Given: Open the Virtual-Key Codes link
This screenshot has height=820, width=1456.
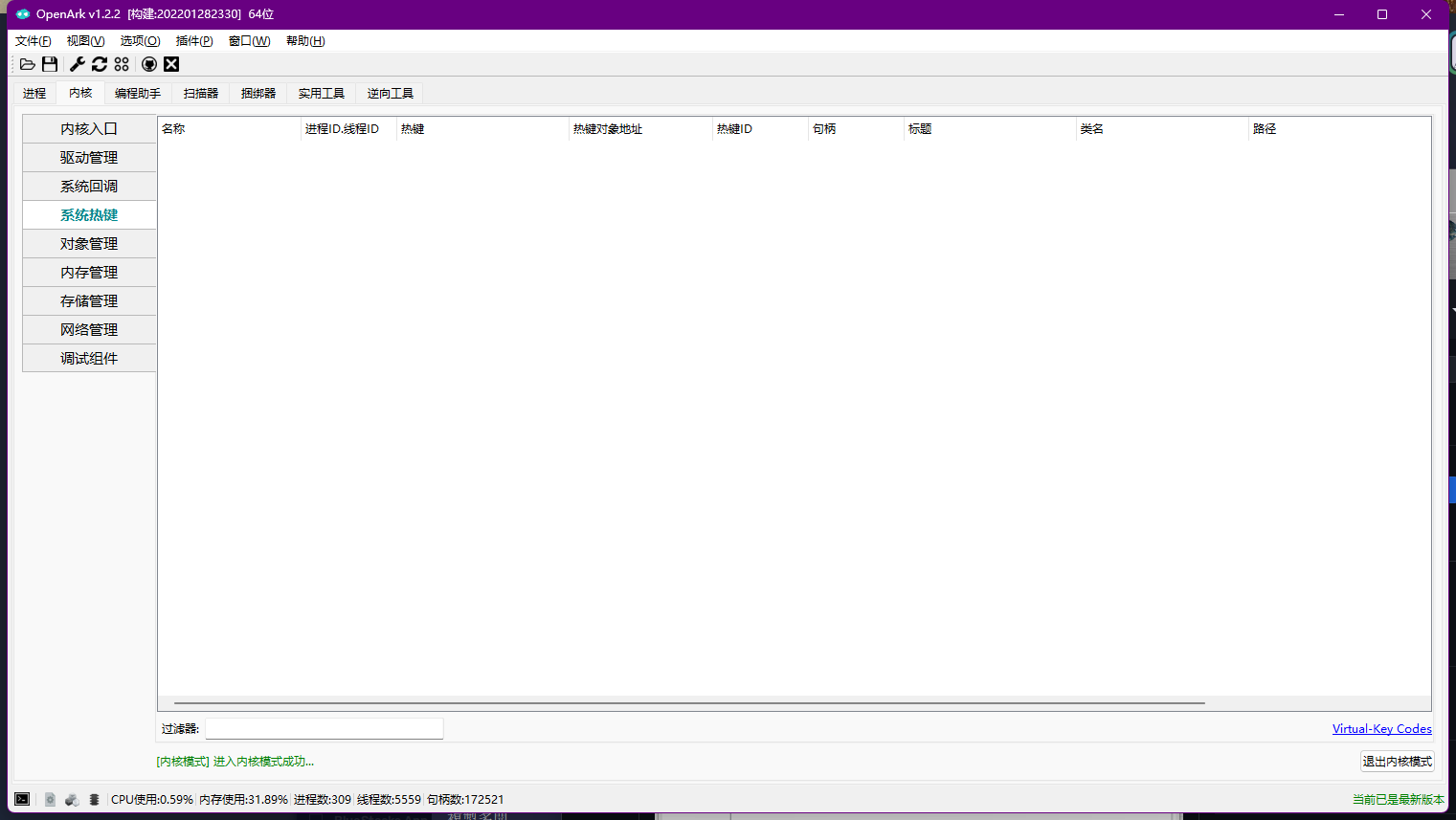Looking at the screenshot, I should pyautogui.click(x=1381, y=729).
